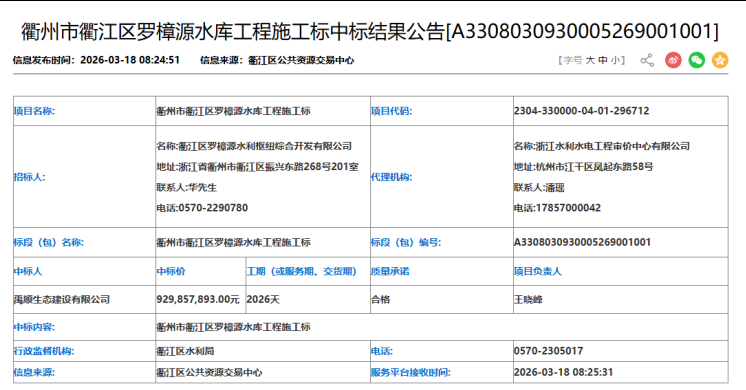Click supervisory phone 0570-2305017
The height and width of the screenshot is (390, 746).
click(548, 351)
